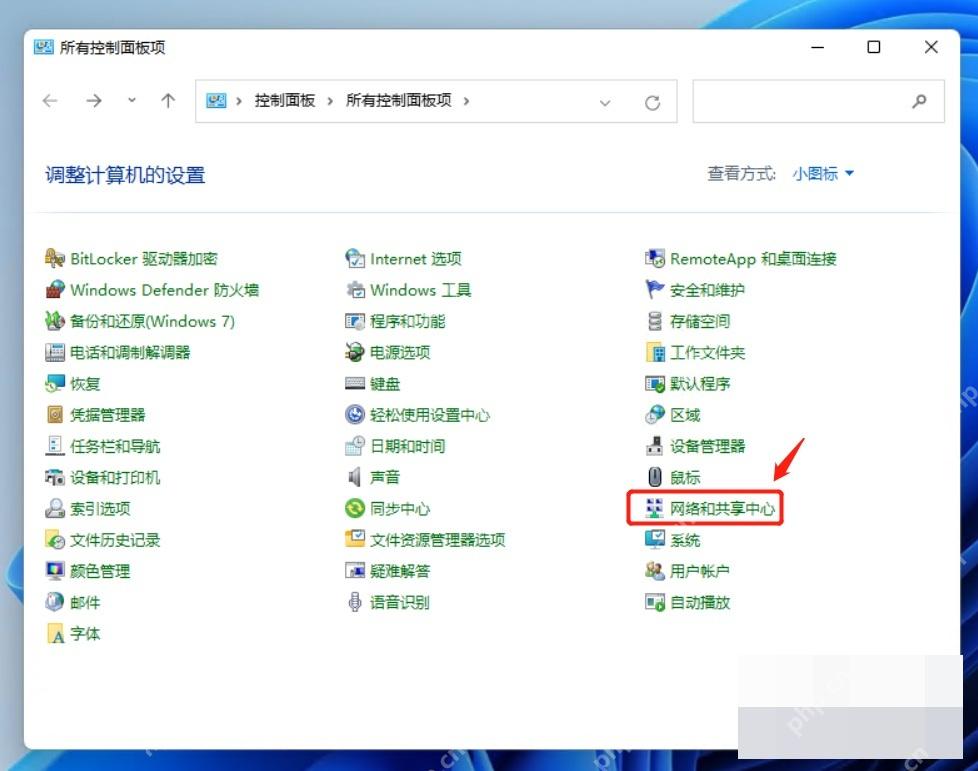Click the 疑难解答 icon

pos(355,571)
